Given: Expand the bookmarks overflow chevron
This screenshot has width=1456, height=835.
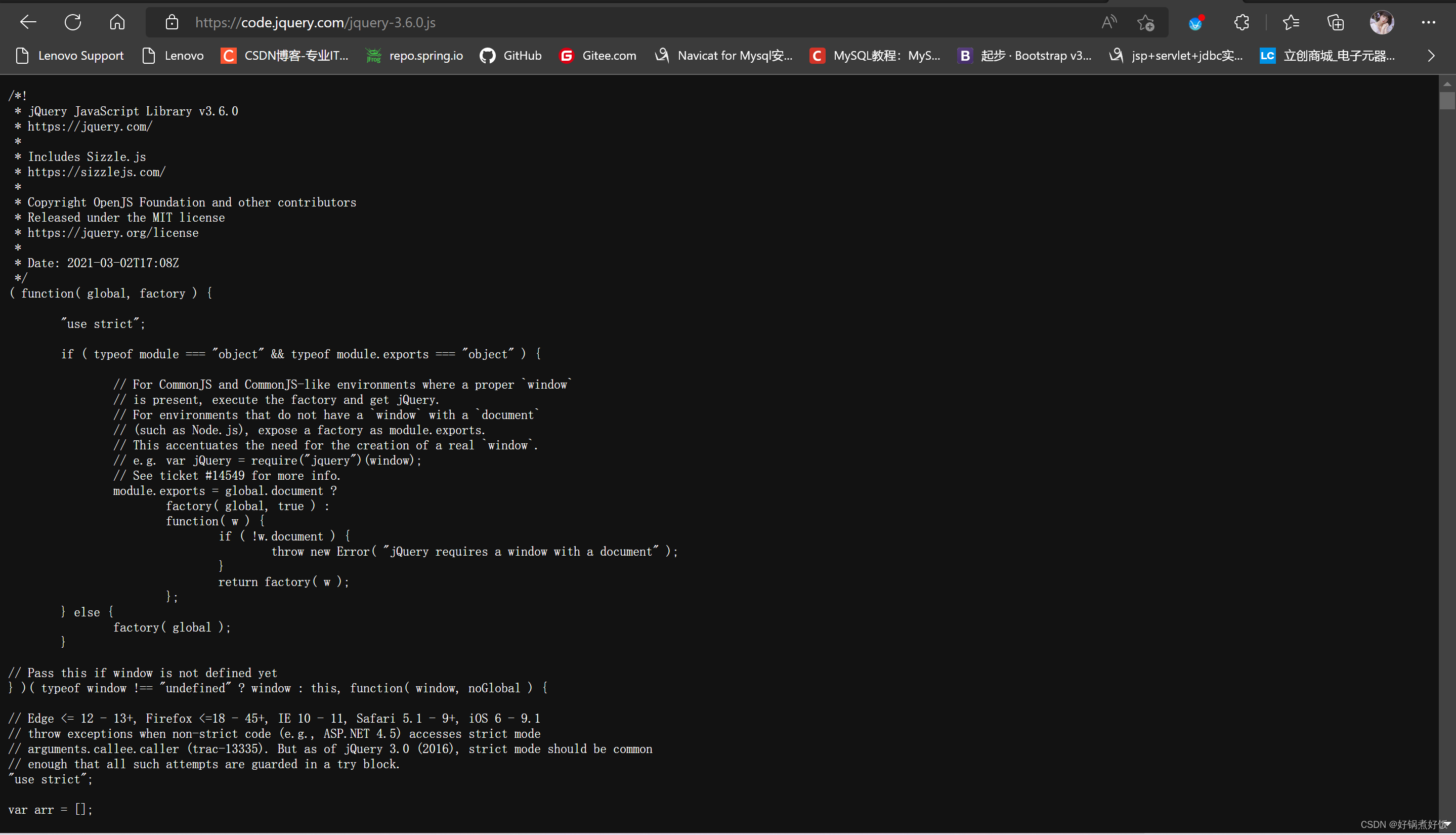Looking at the screenshot, I should [1431, 56].
